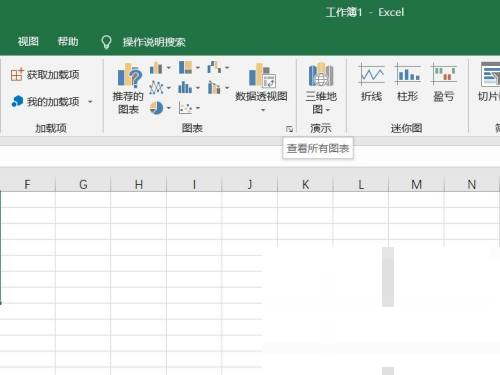Open My Add-ins (我的加载项)
The height and width of the screenshot is (375, 500).
click(x=46, y=101)
